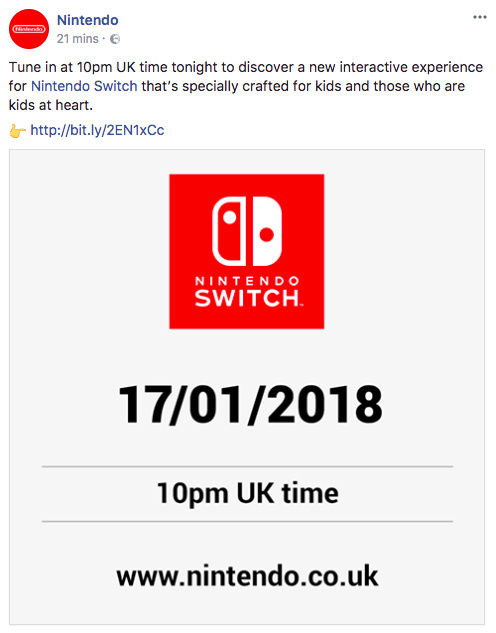Click the Joy-Con symbol in logo
496x633 pixels.
(x=247, y=231)
